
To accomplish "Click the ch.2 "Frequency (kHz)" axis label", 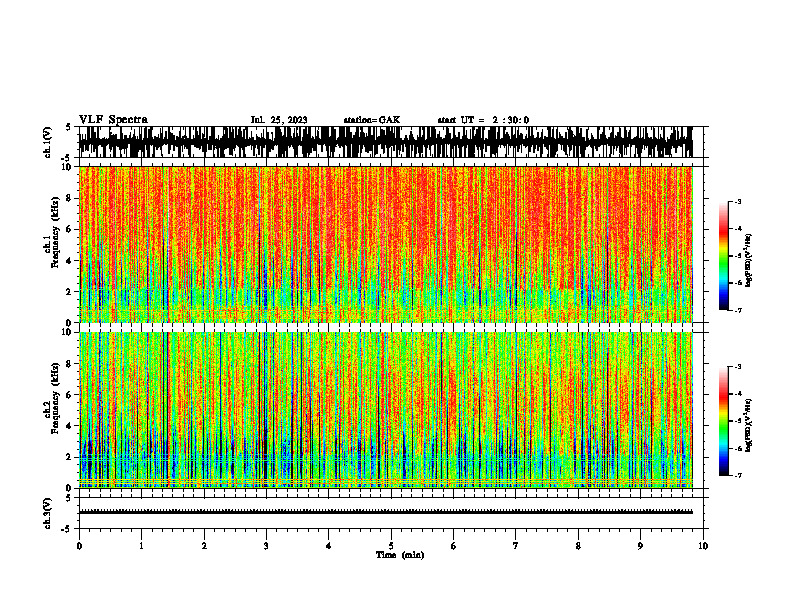I will click(x=55, y=398).
